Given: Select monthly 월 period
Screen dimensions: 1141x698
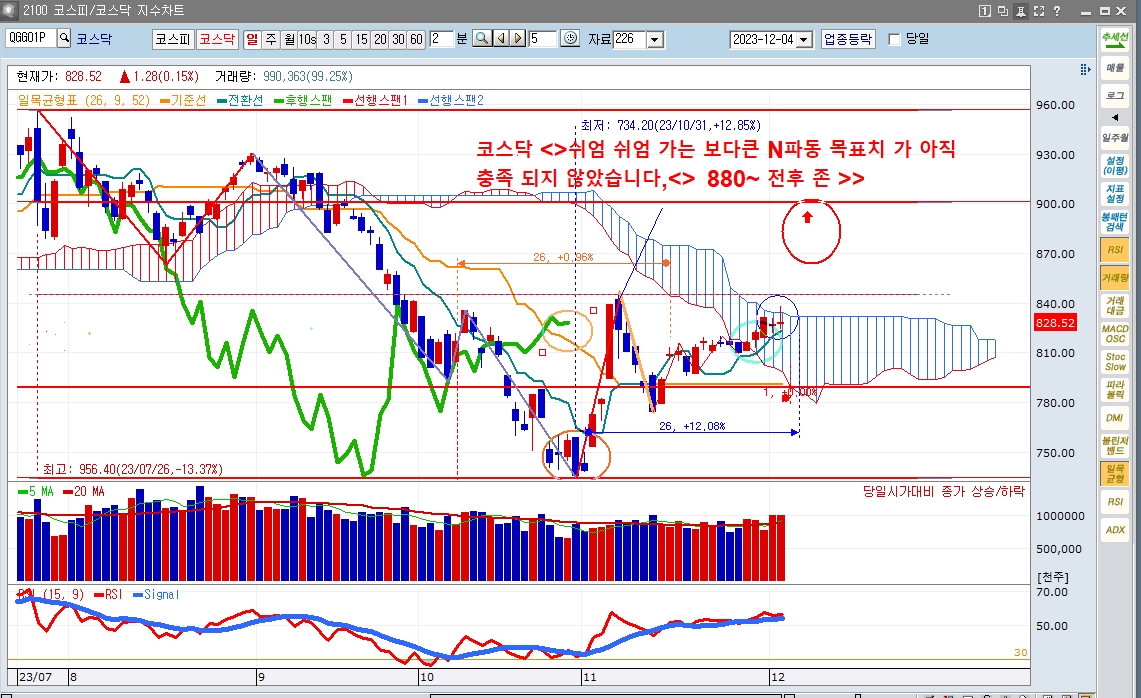Looking at the screenshot, I should click(x=289, y=39).
